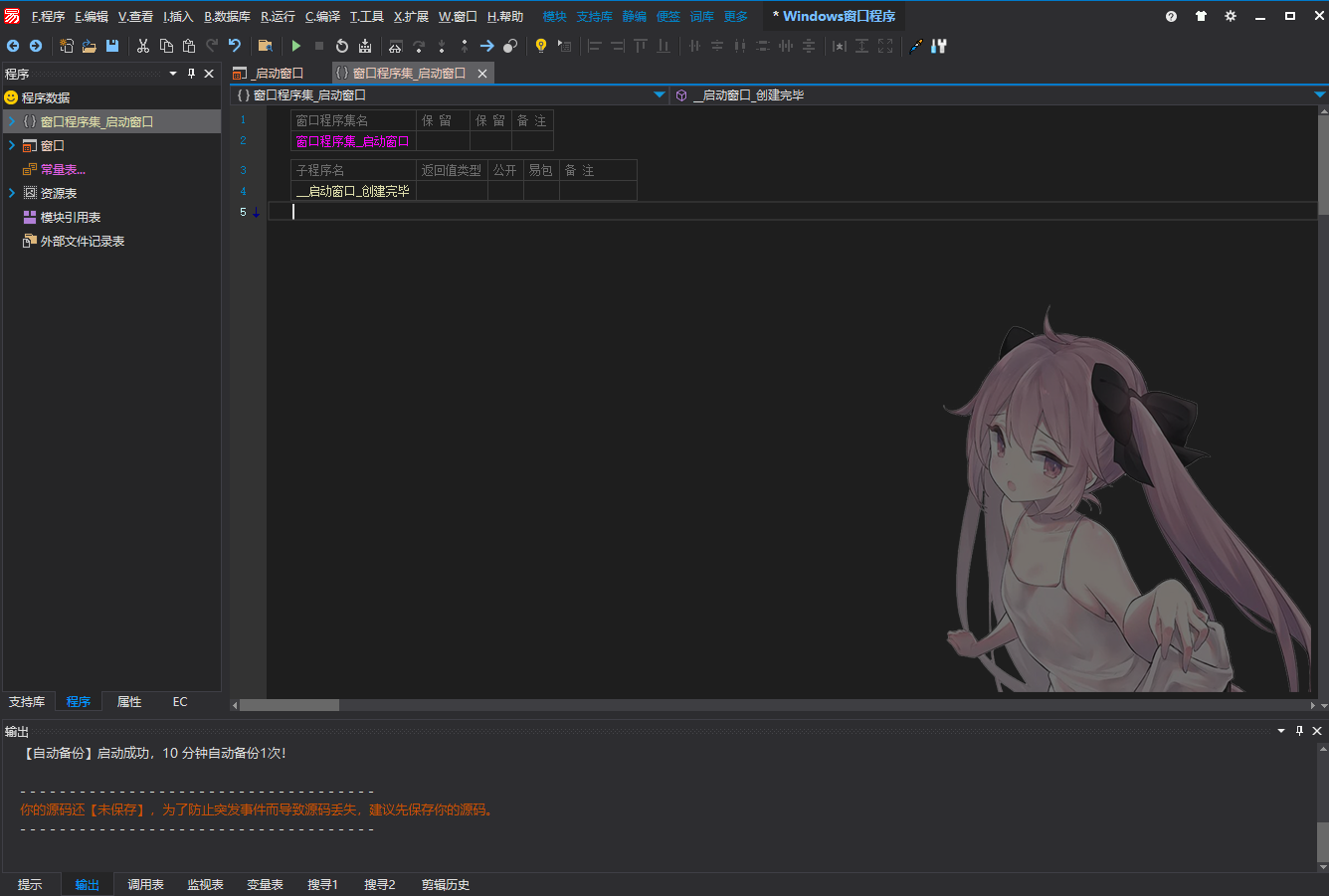Open the 窗口程序集_启动窗口 combo box dropdown

point(660,95)
